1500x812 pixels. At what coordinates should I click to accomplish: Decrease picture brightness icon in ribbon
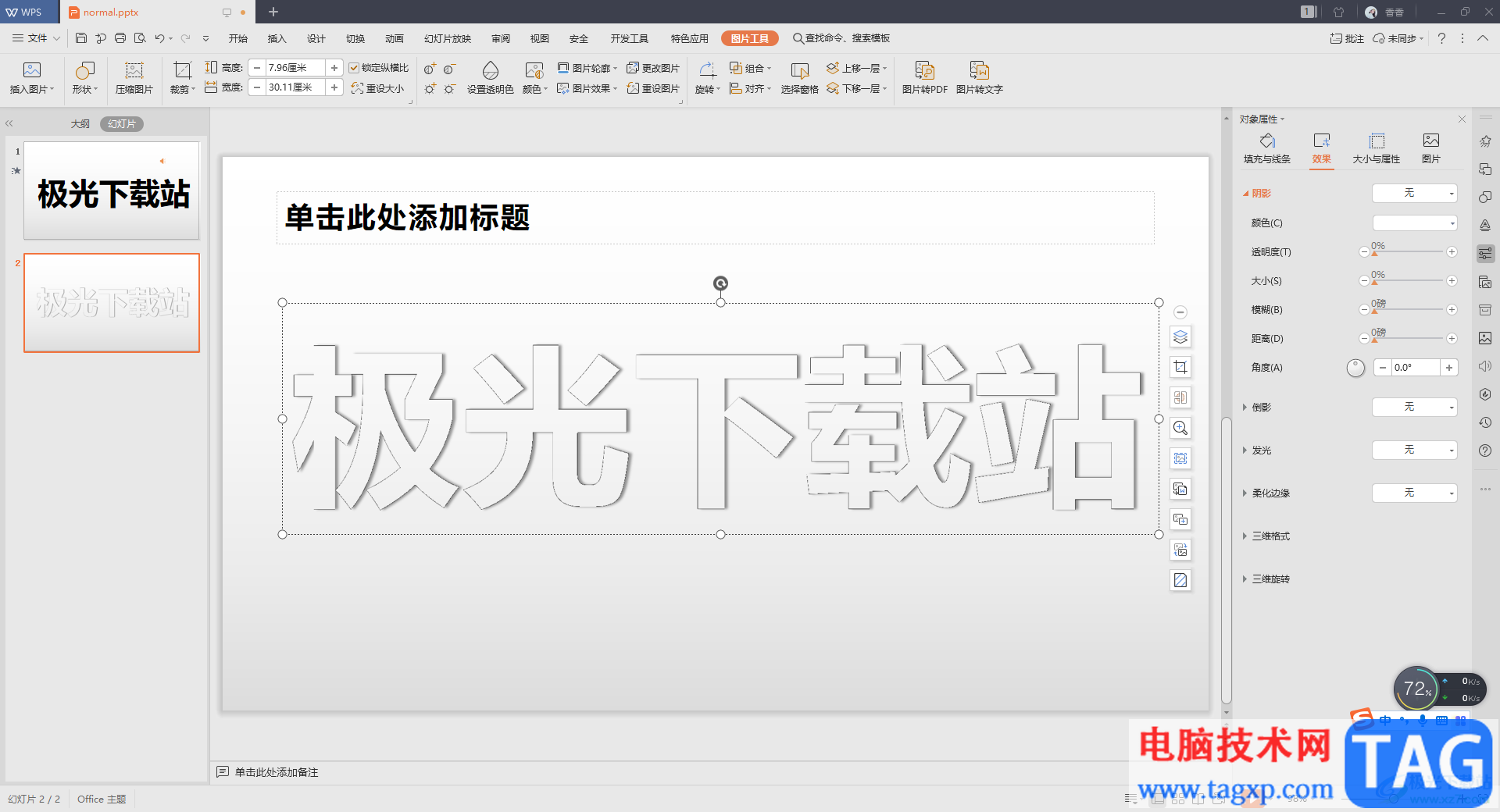click(x=449, y=89)
